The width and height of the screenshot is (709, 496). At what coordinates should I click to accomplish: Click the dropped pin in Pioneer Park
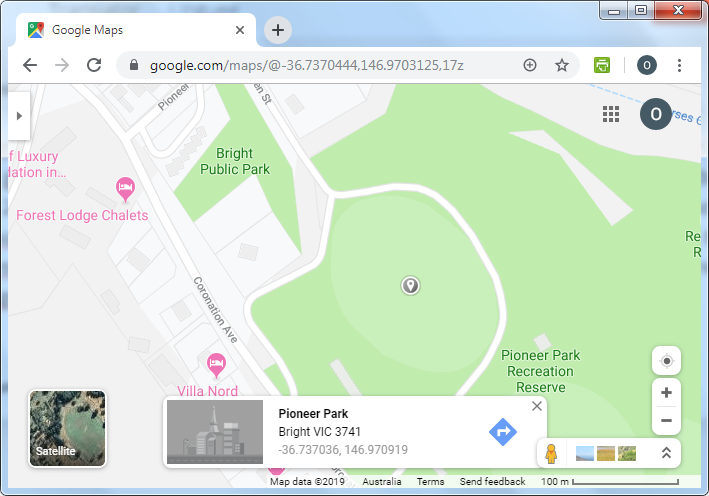(x=411, y=286)
